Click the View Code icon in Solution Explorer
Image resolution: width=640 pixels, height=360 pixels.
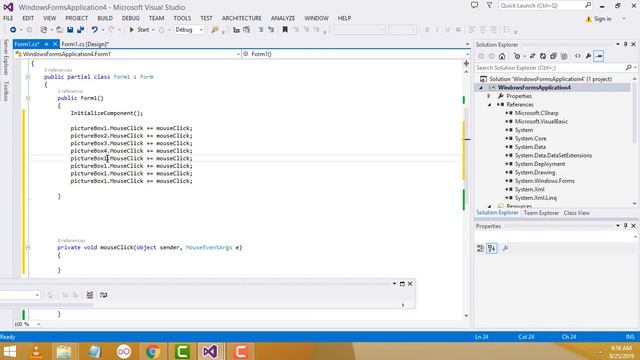[578, 56]
